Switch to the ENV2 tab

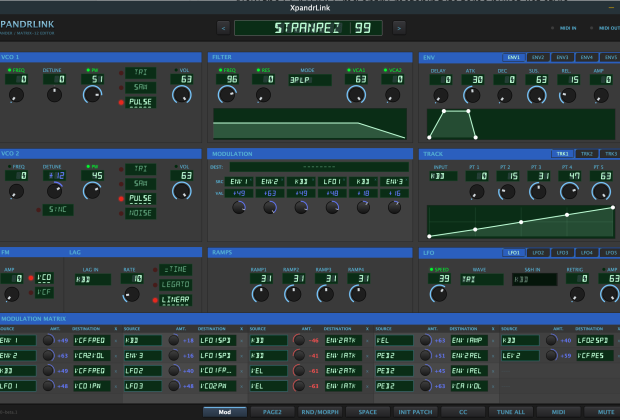tap(538, 57)
